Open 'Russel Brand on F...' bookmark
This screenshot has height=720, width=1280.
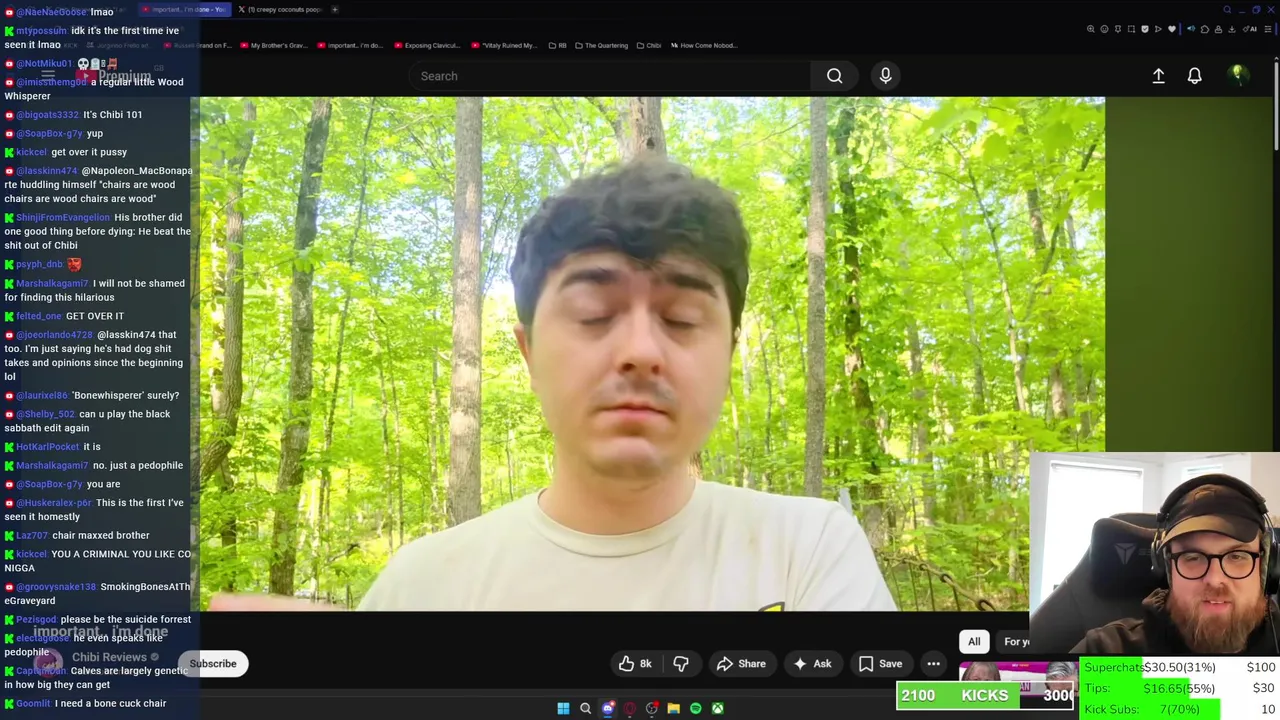coord(196,45)
